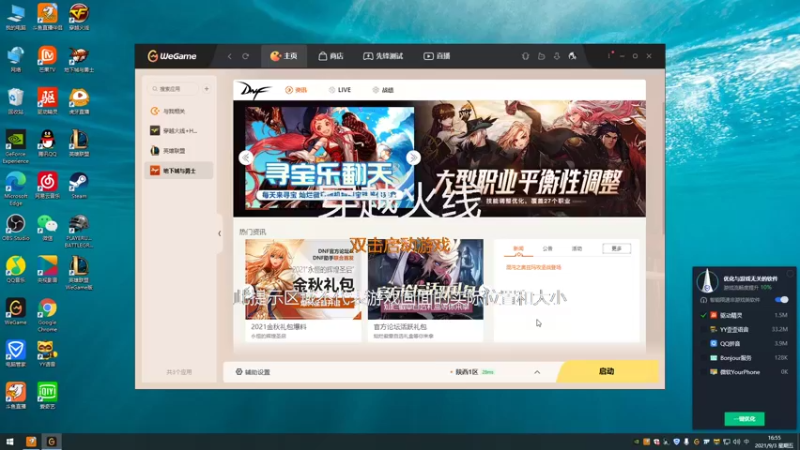Image resolution: width=800 pixels, height=450 pixels.
Task: Click the WeGame title bar download icon
Action: click(557, 56)
